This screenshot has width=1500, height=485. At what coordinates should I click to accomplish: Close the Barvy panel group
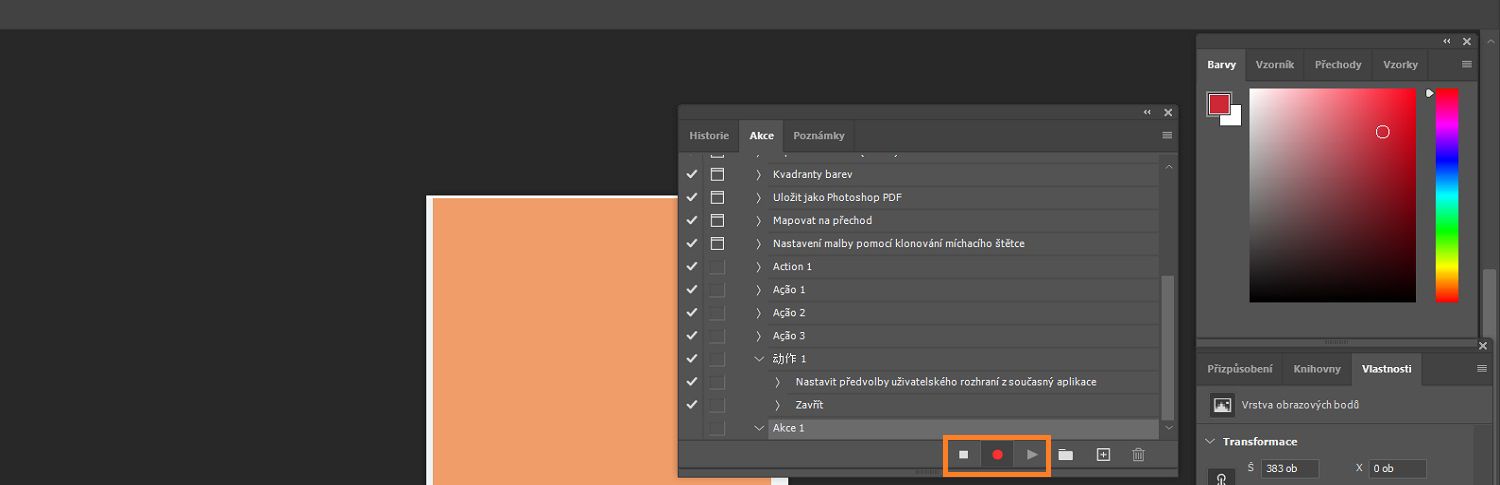click(x=1467, y=41)
